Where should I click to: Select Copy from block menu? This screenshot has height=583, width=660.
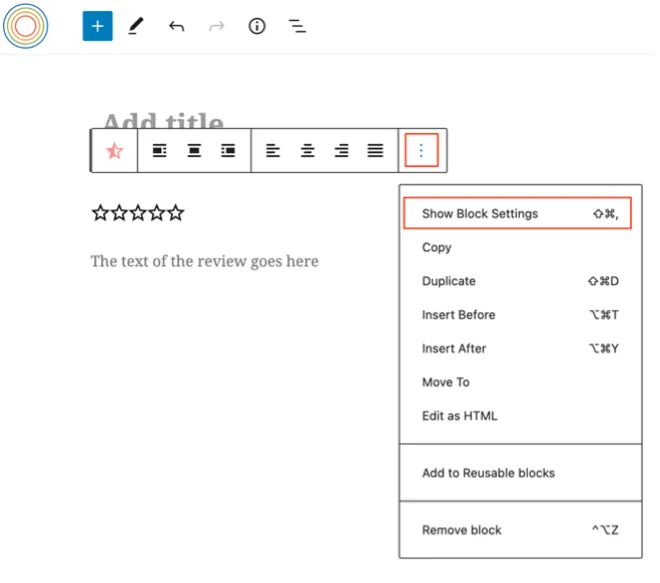520,247
